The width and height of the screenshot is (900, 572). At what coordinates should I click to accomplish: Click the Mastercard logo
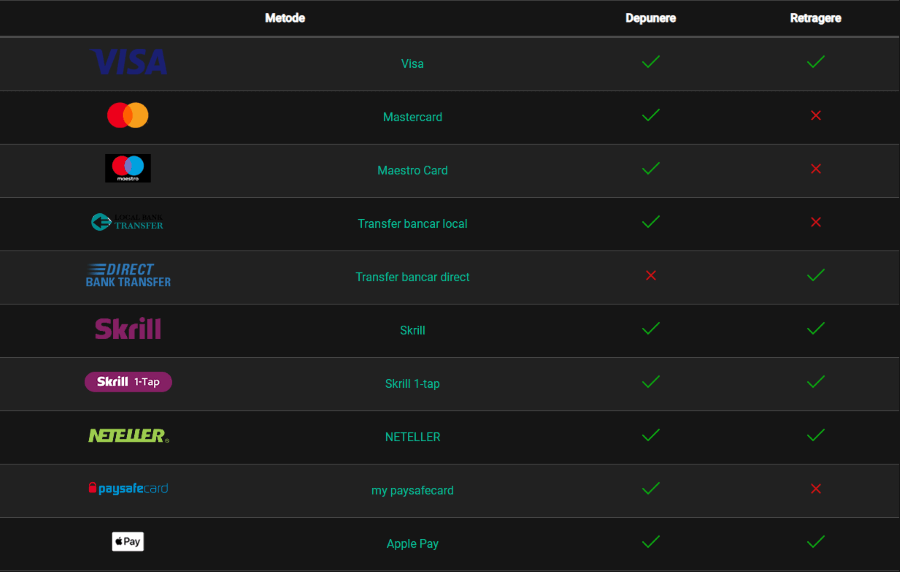pyautogui.click(x=128, y=115)
